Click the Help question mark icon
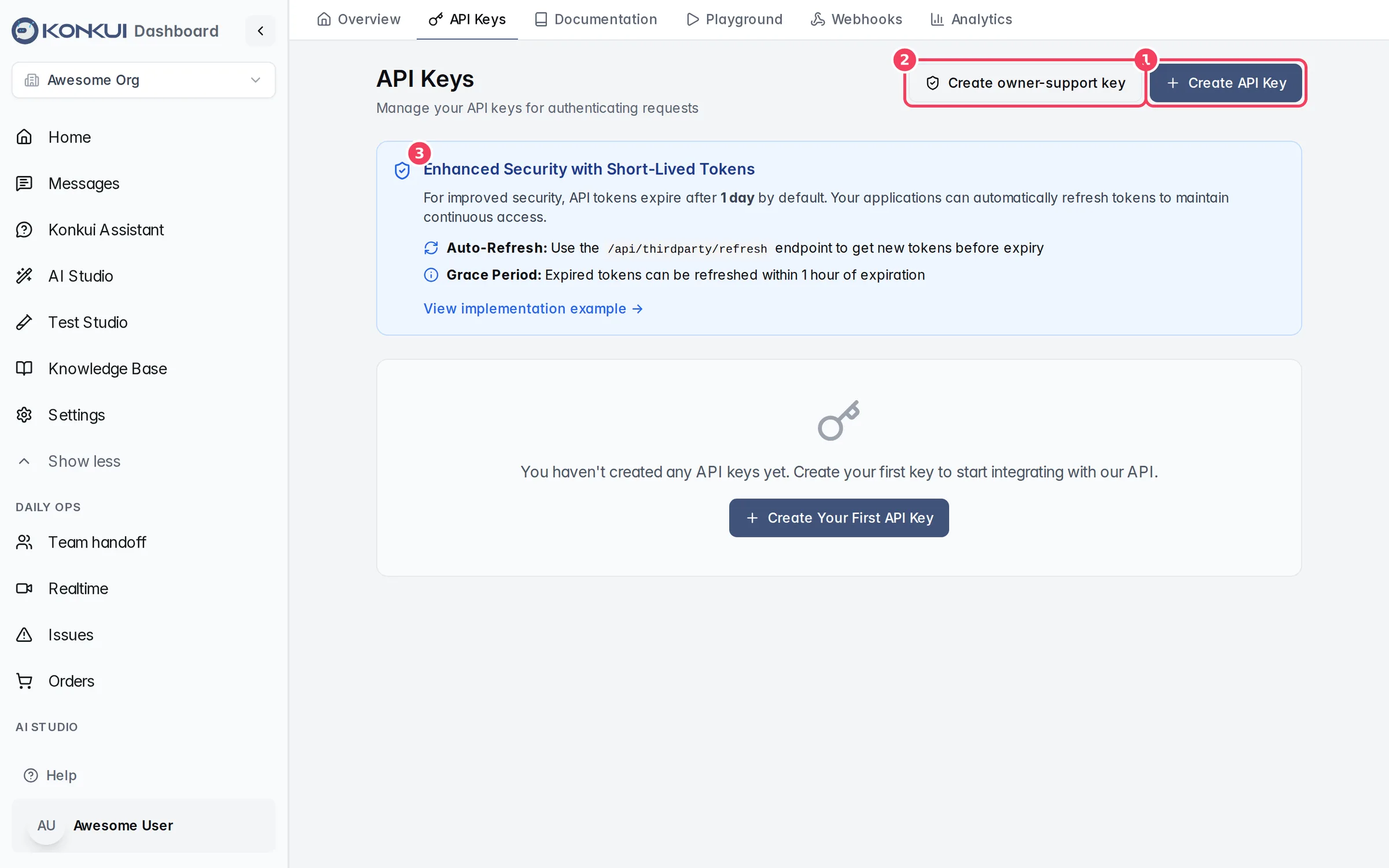The image size is (1389, 868). click(31, 775)
